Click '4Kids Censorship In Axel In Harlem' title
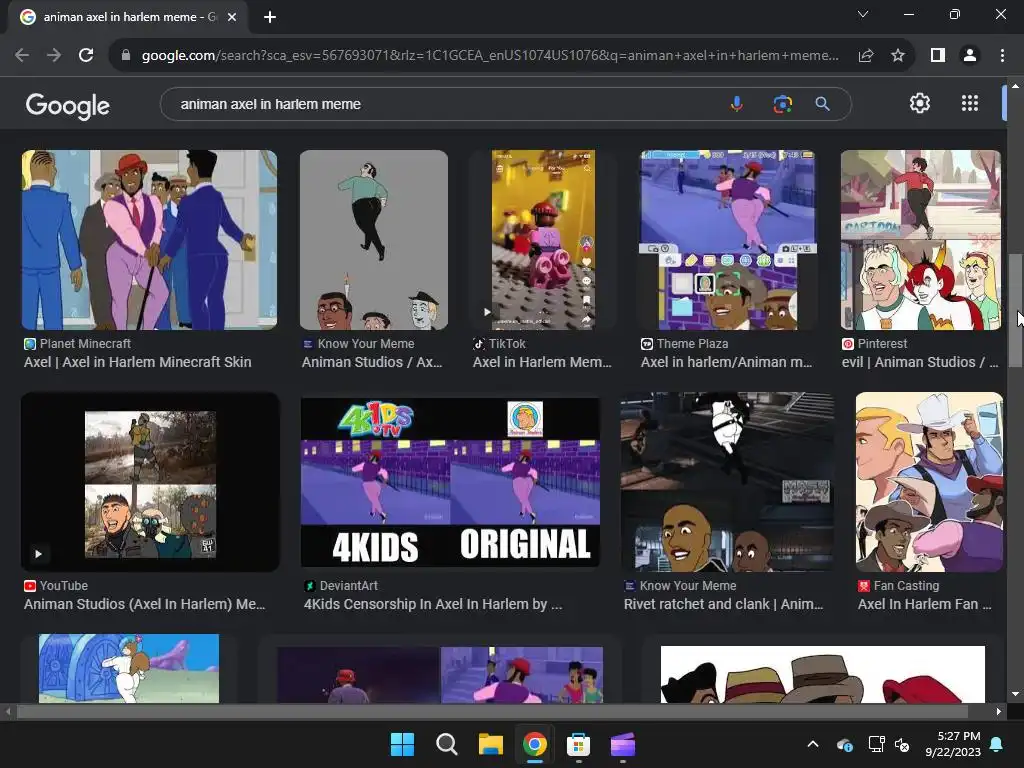The width and height of the screenshot is (1024, 768). point(432,604)
